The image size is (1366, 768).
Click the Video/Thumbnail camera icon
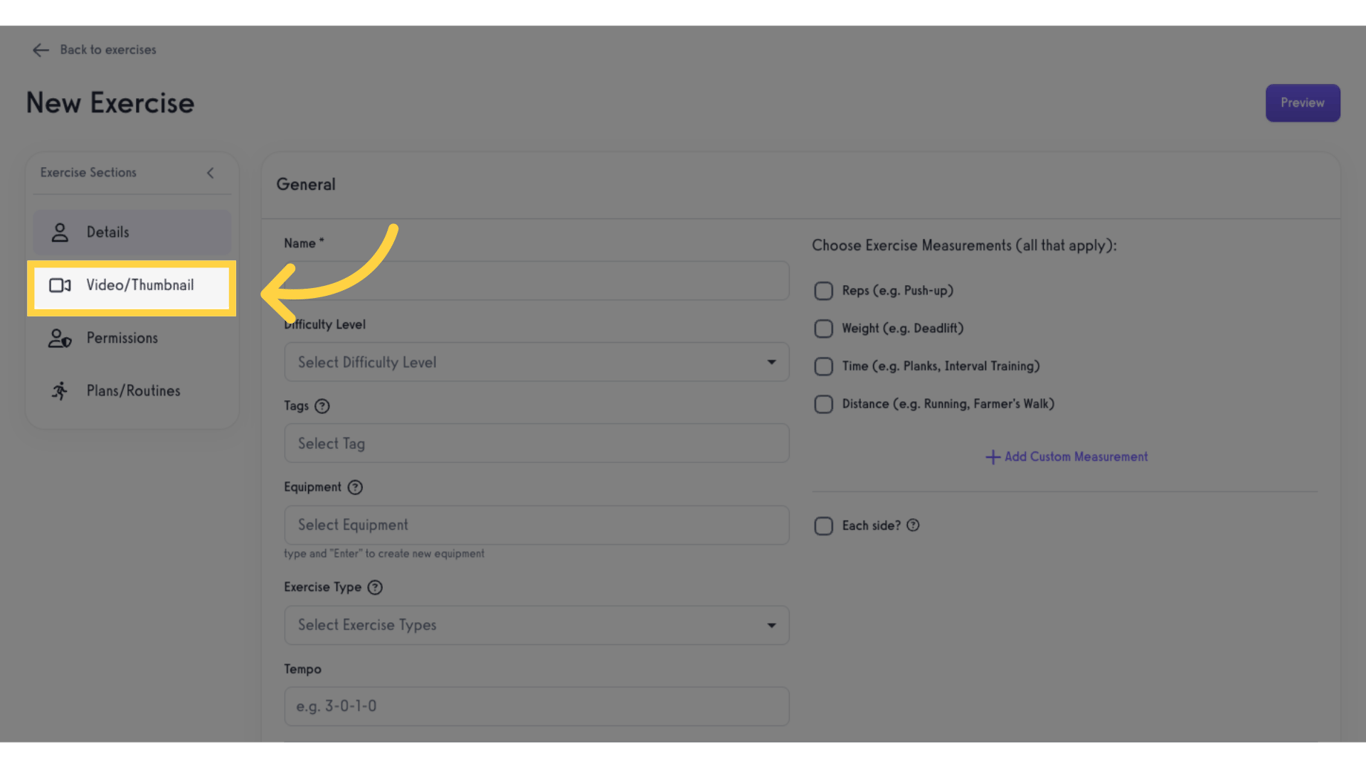60,285
